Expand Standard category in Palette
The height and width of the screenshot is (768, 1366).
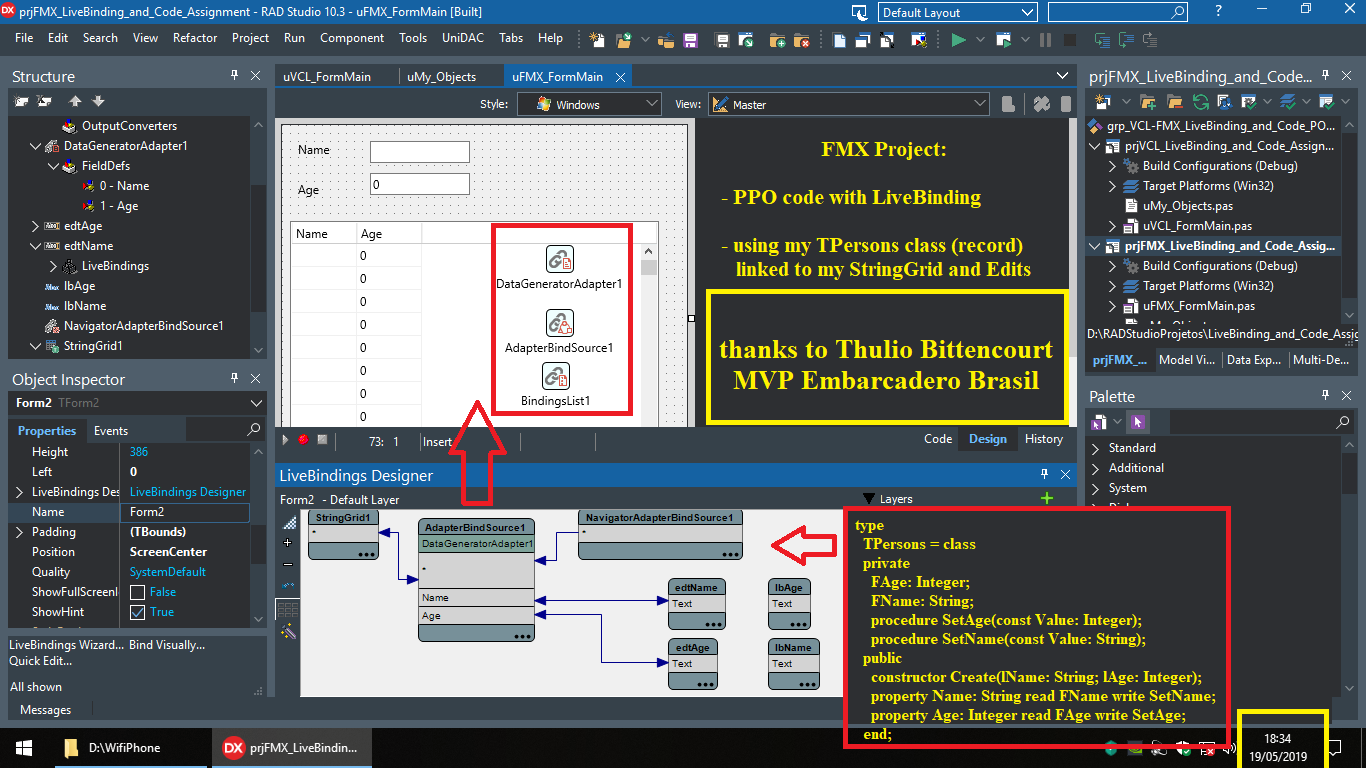[x=1096, y=448]
